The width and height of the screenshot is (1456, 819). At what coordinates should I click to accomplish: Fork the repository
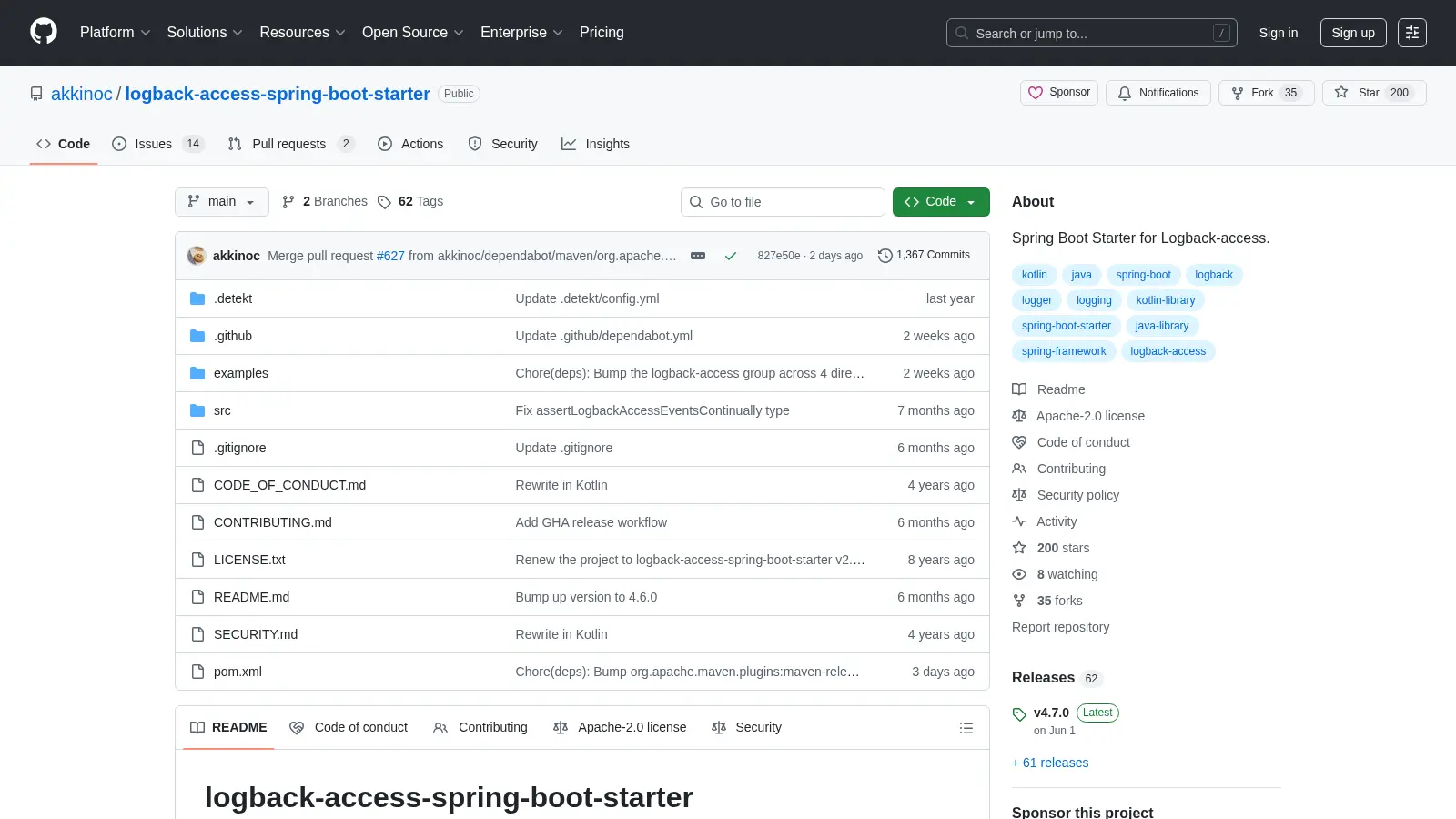pyautogui.click(x=1266, y=93)
